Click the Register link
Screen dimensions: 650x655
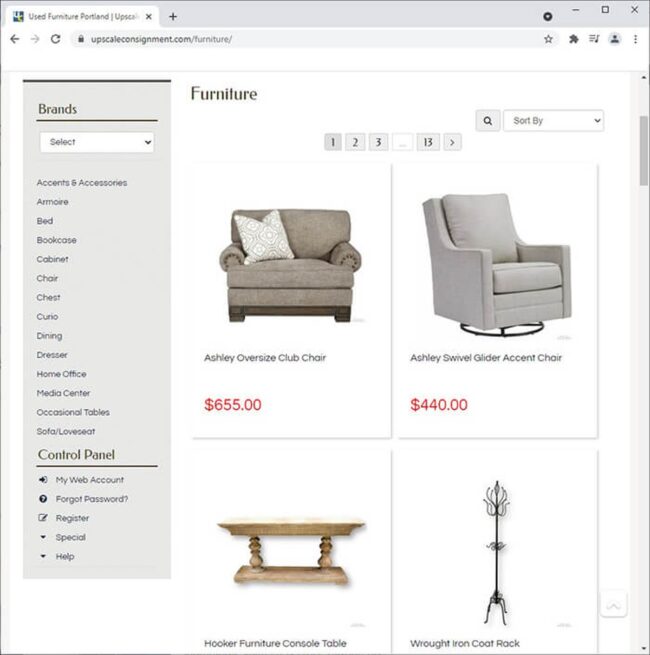[72, 518]
